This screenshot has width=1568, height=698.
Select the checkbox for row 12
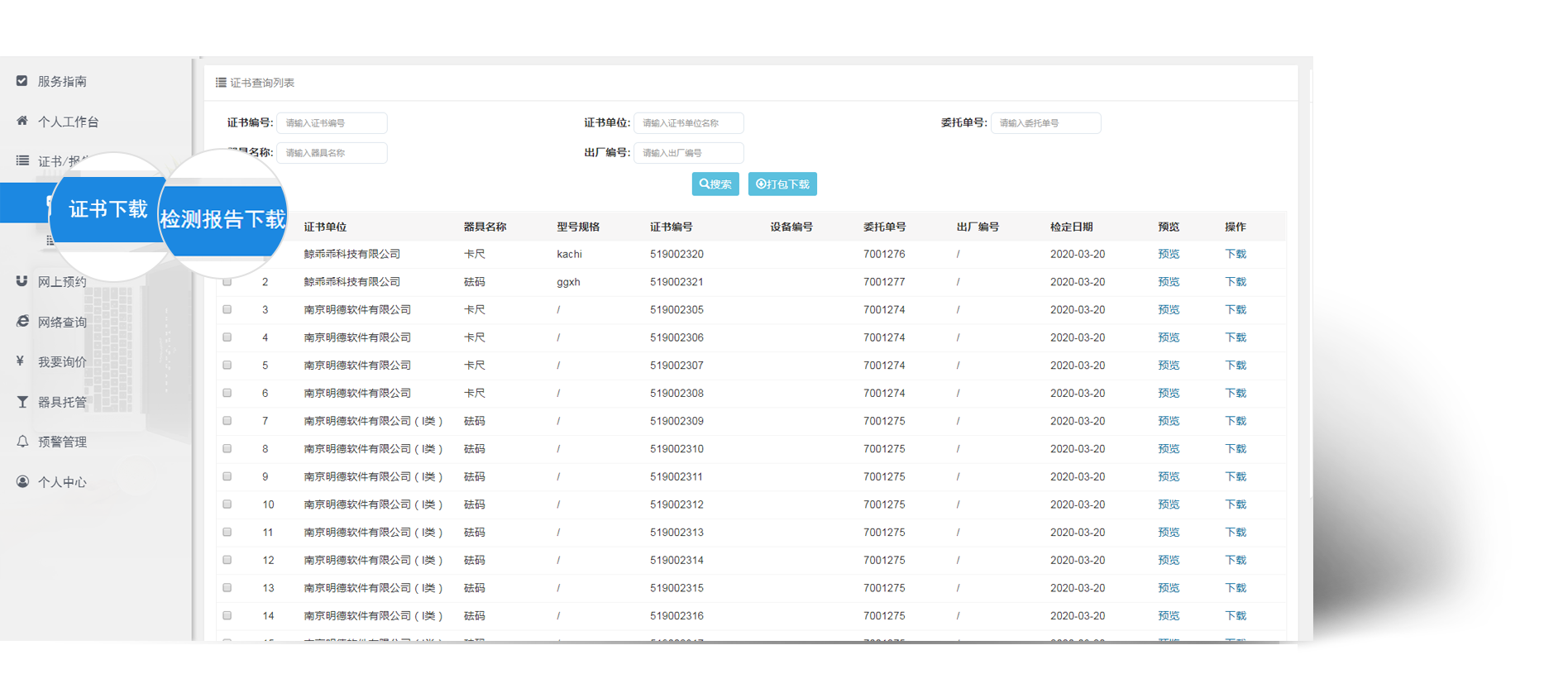227,560
